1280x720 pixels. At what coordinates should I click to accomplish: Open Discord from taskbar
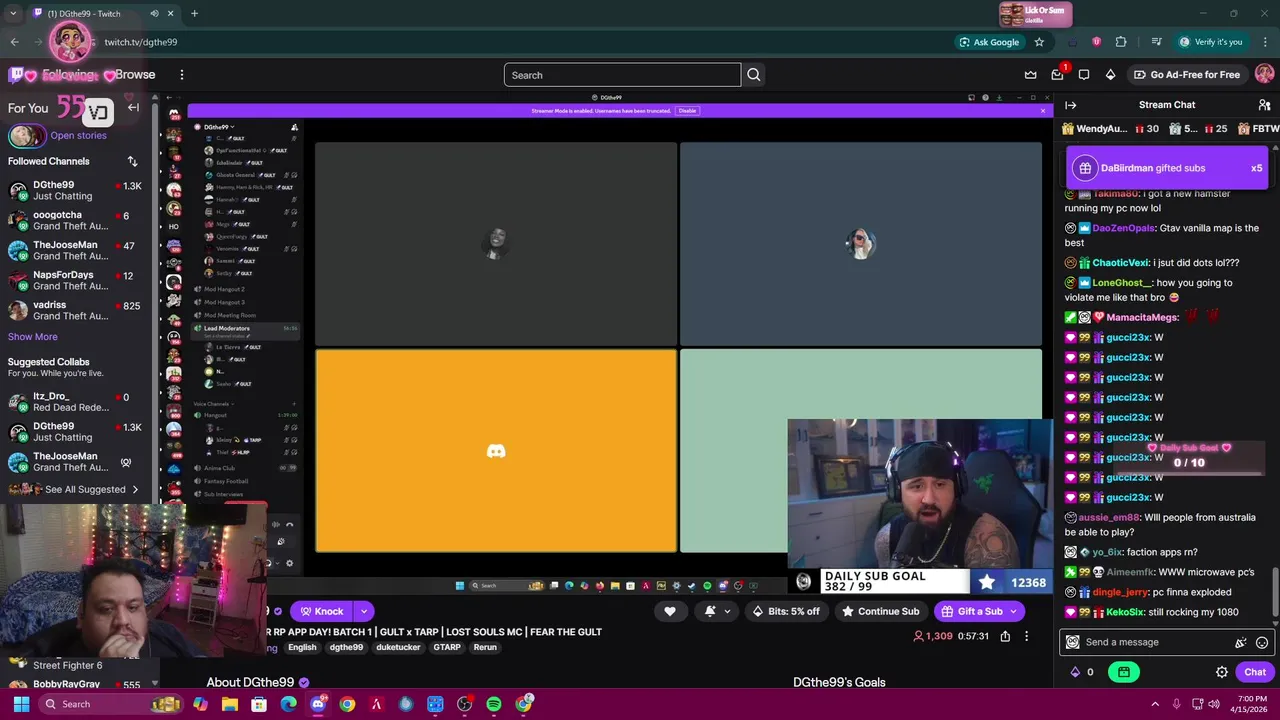[318, 704]
